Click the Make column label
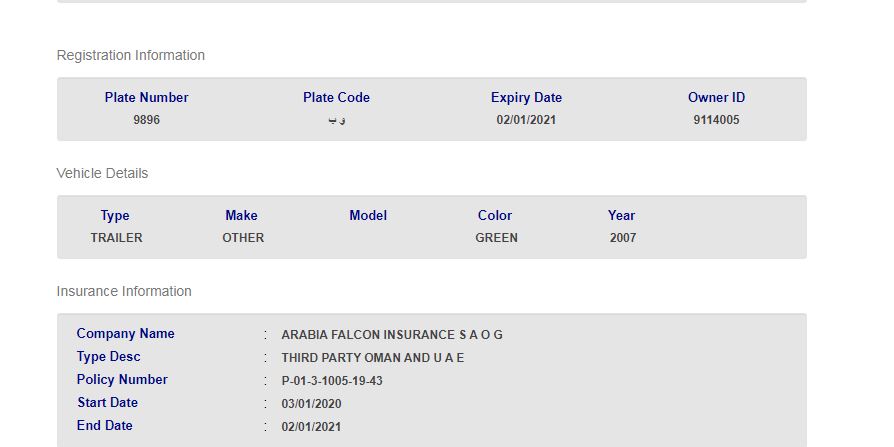This screenshot has height=447, width=894. pyautogui.click(x=241, y=216)
